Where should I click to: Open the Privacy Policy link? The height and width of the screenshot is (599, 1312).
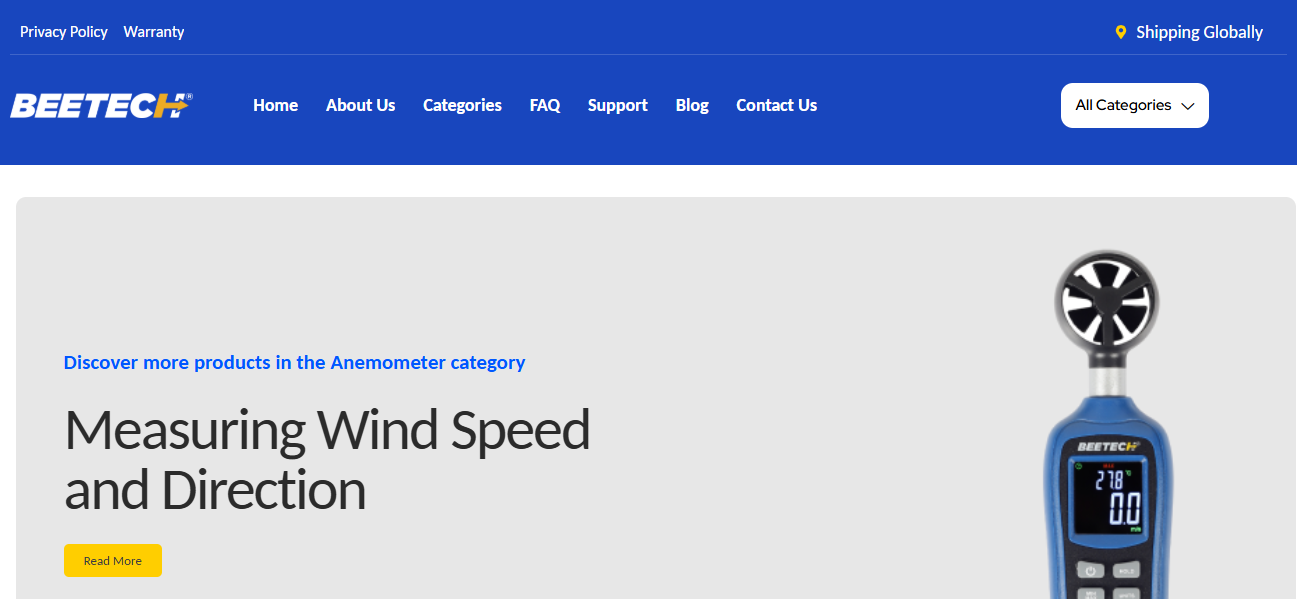(64, 32)
